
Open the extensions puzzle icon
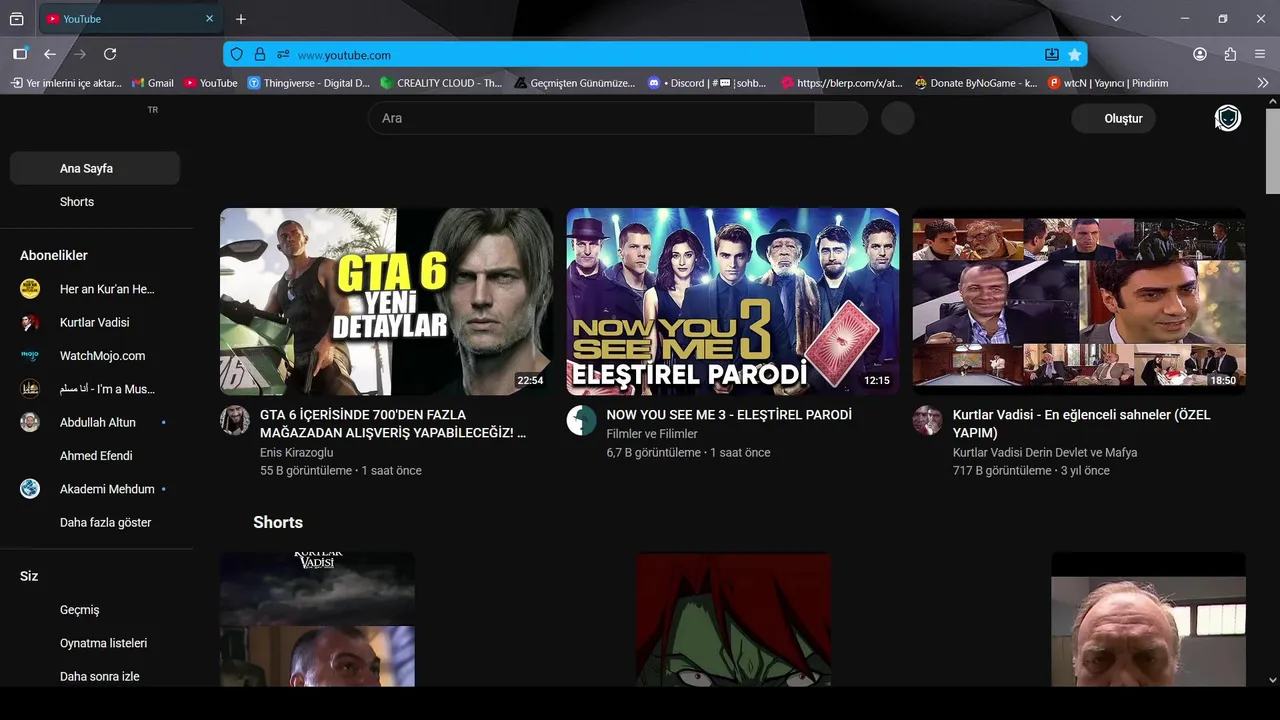(x=1230, y=54)
